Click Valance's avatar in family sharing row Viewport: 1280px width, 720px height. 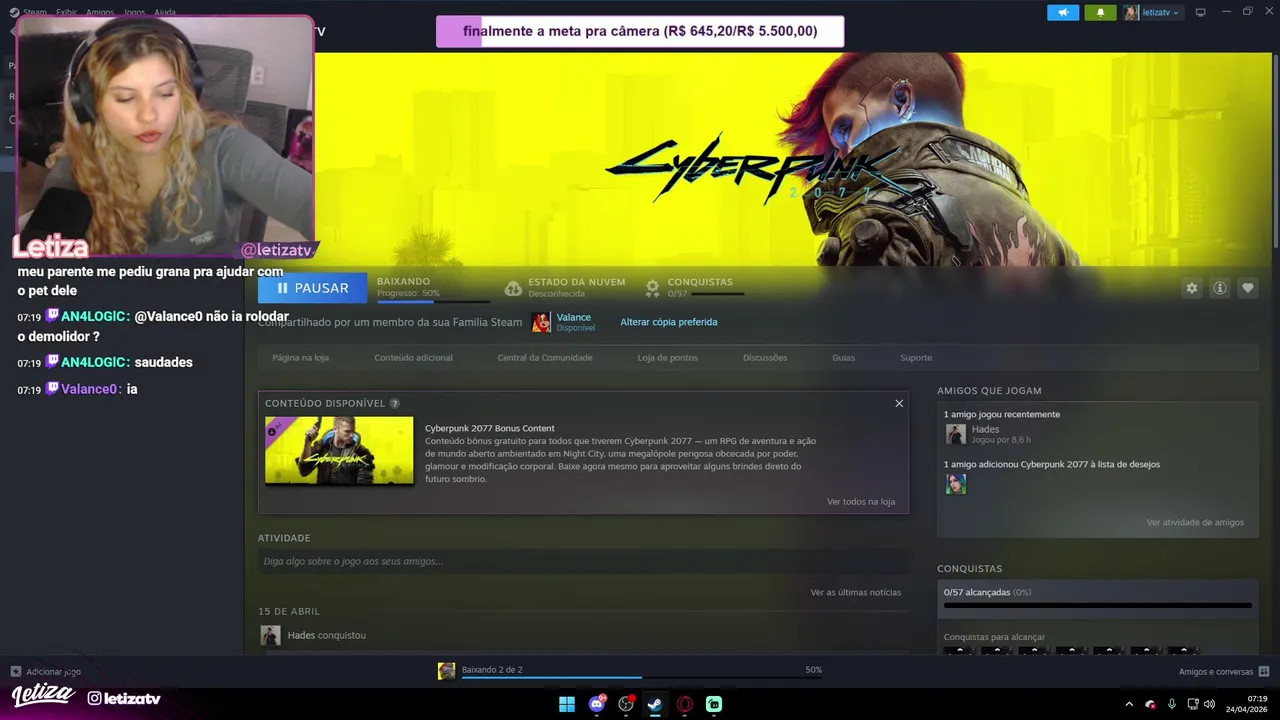point(541,322)
